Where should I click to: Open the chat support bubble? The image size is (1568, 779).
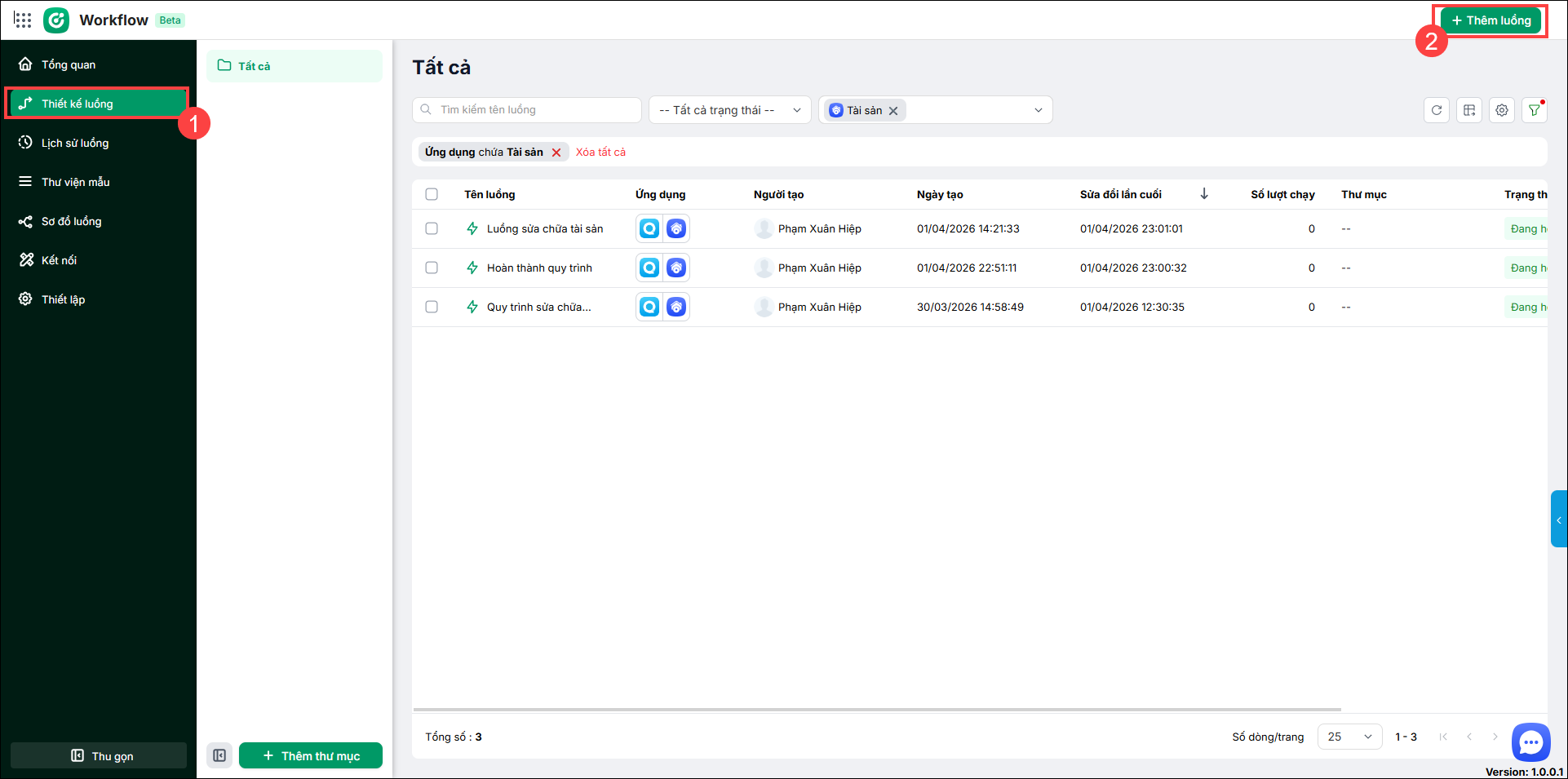tap(1530, 742)
